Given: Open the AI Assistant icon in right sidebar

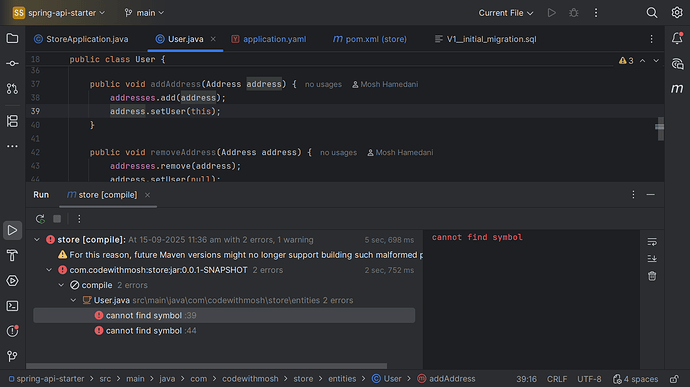Looking at the screenshot, I should click(x=677, y=64).
